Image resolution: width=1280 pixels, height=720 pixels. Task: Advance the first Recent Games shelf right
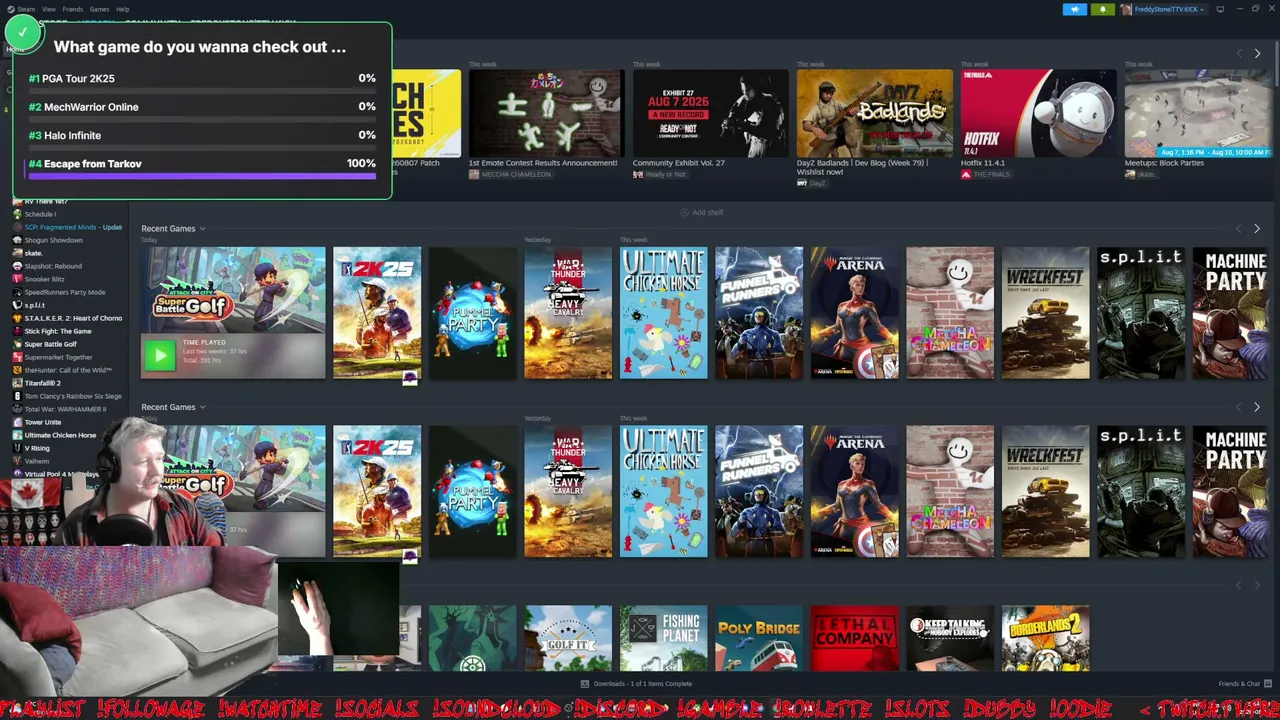[1257, 229]
